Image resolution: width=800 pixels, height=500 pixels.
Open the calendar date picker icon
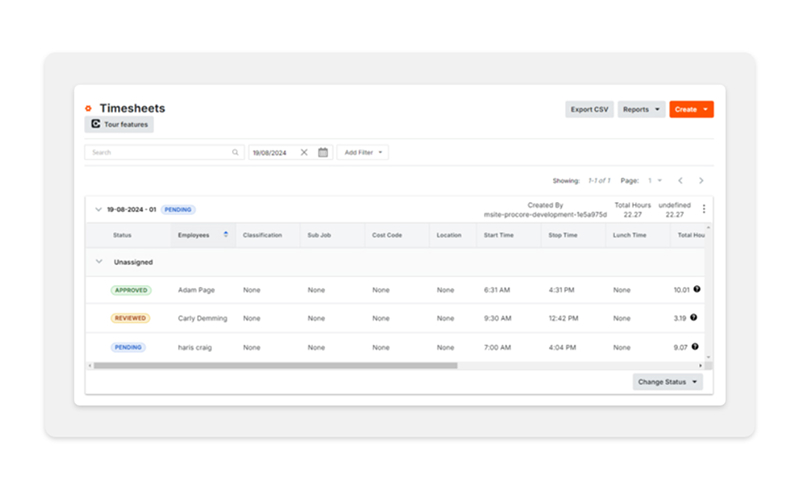pyautogui.click(x=323, y=153)
